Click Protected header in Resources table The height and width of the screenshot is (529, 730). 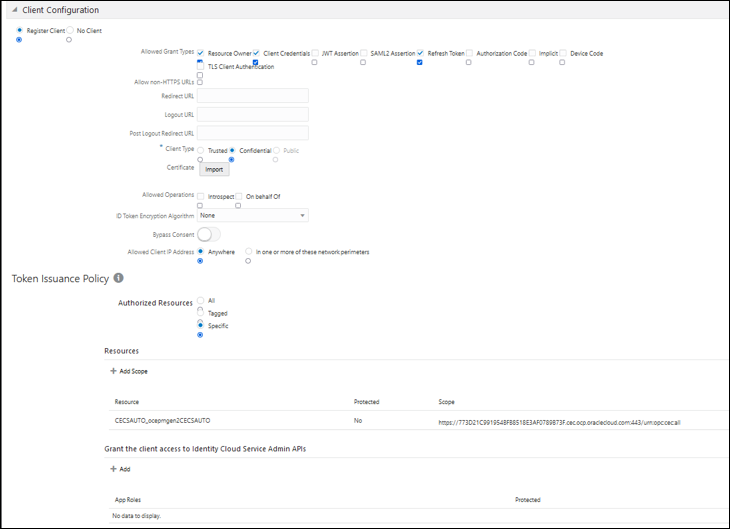click(x=366, y=402)
